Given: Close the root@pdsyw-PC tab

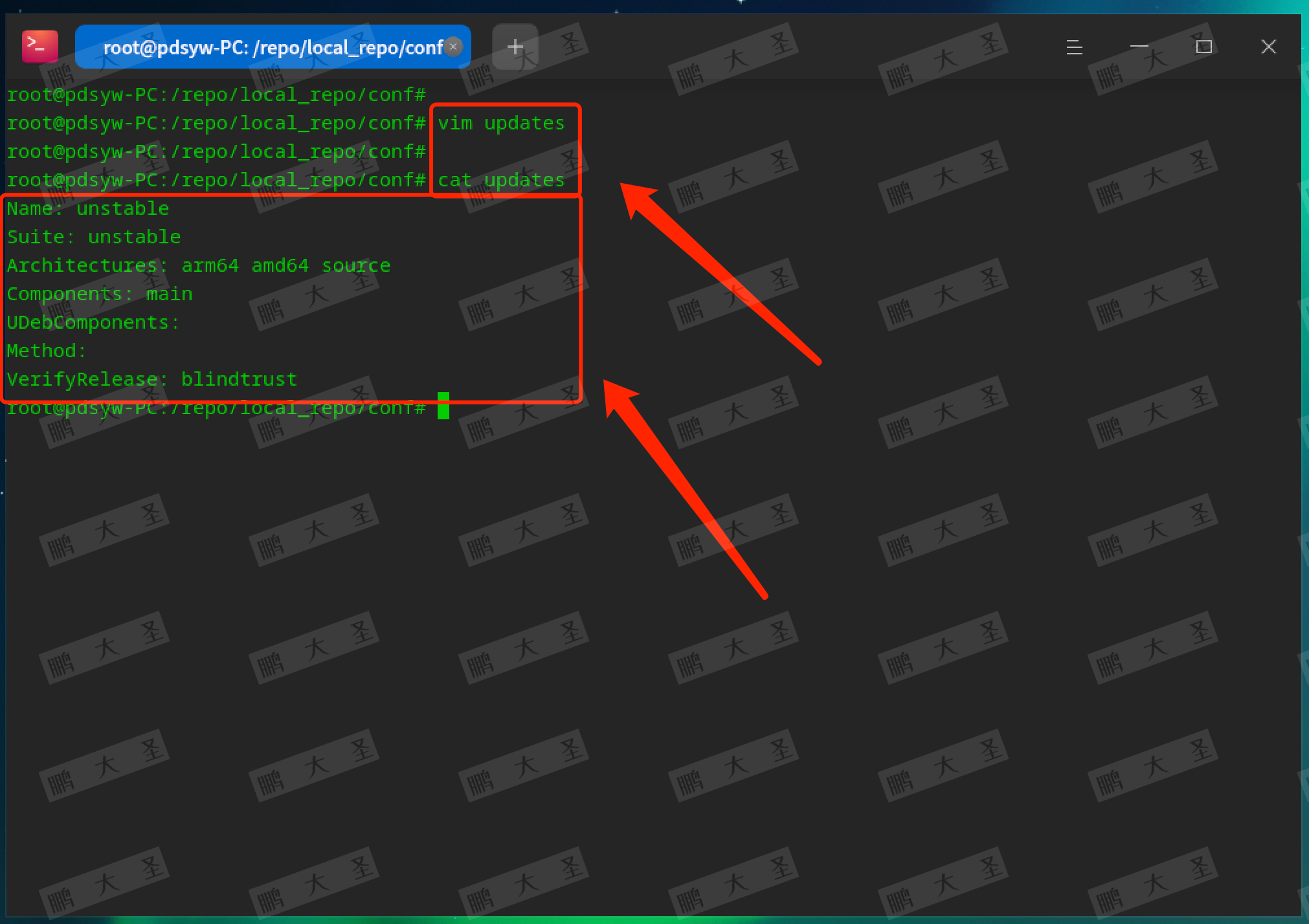Looking at the screenshot, I should coord(453,47).
